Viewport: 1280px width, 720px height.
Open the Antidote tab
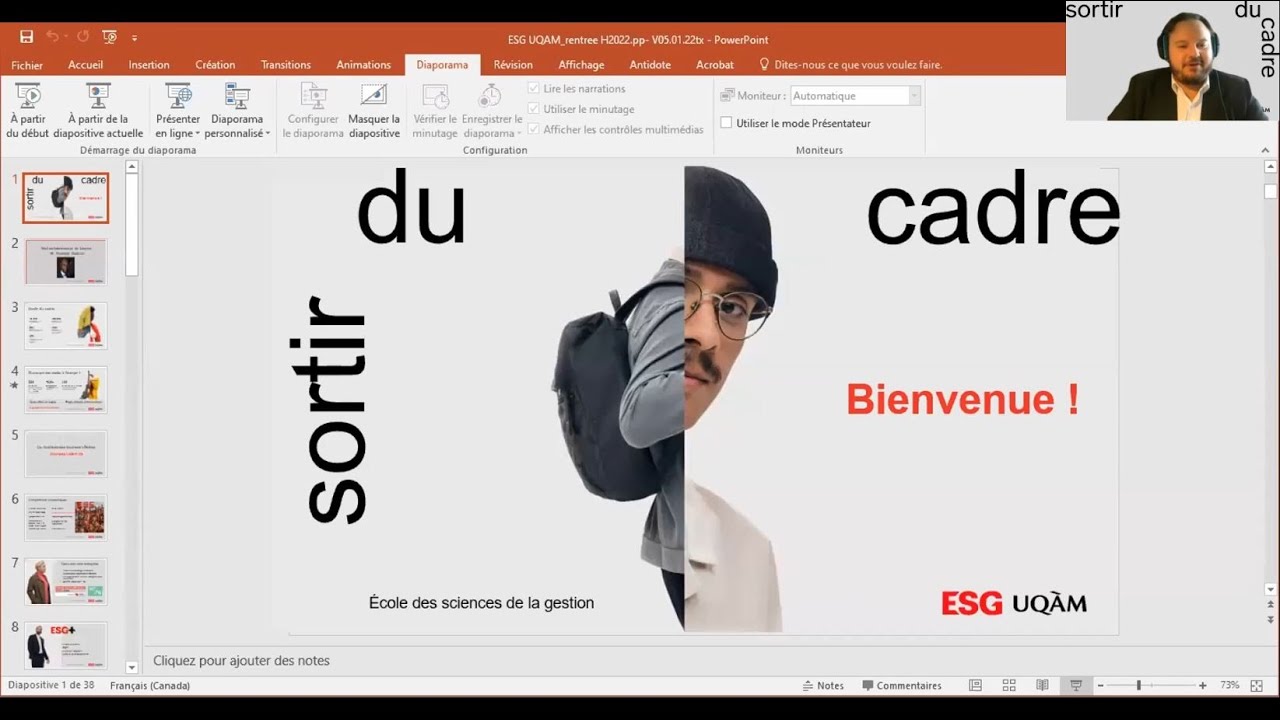(x=650, y=65)
